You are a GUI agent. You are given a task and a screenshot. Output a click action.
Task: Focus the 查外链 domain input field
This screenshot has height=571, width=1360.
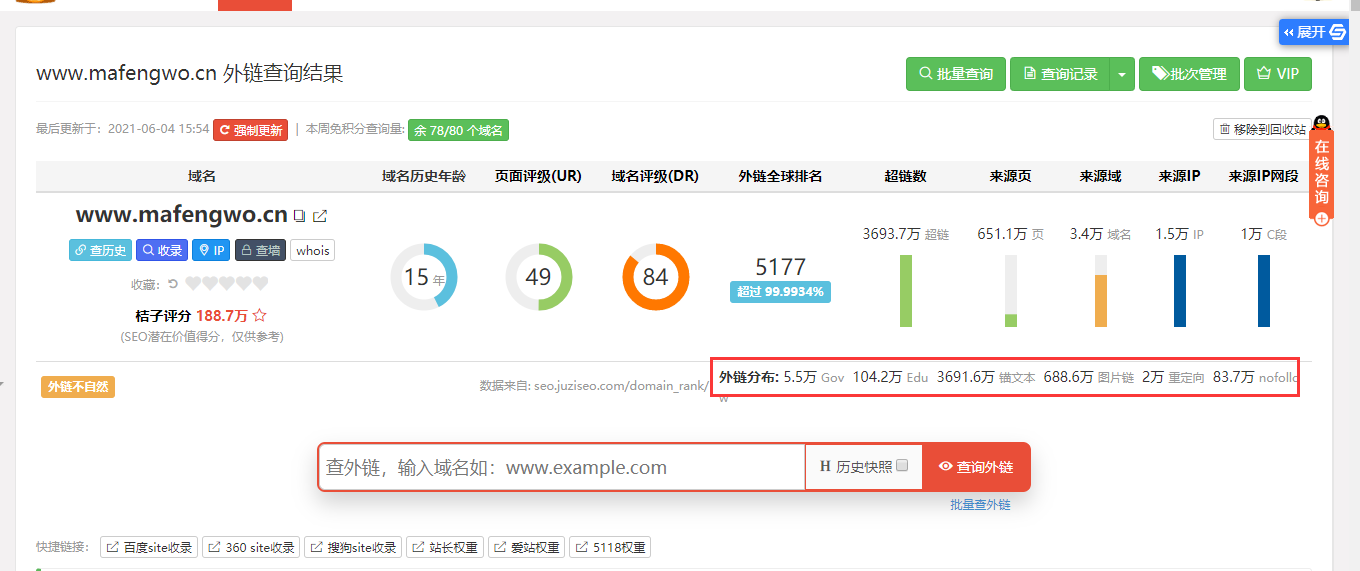(x=562, y=467)
